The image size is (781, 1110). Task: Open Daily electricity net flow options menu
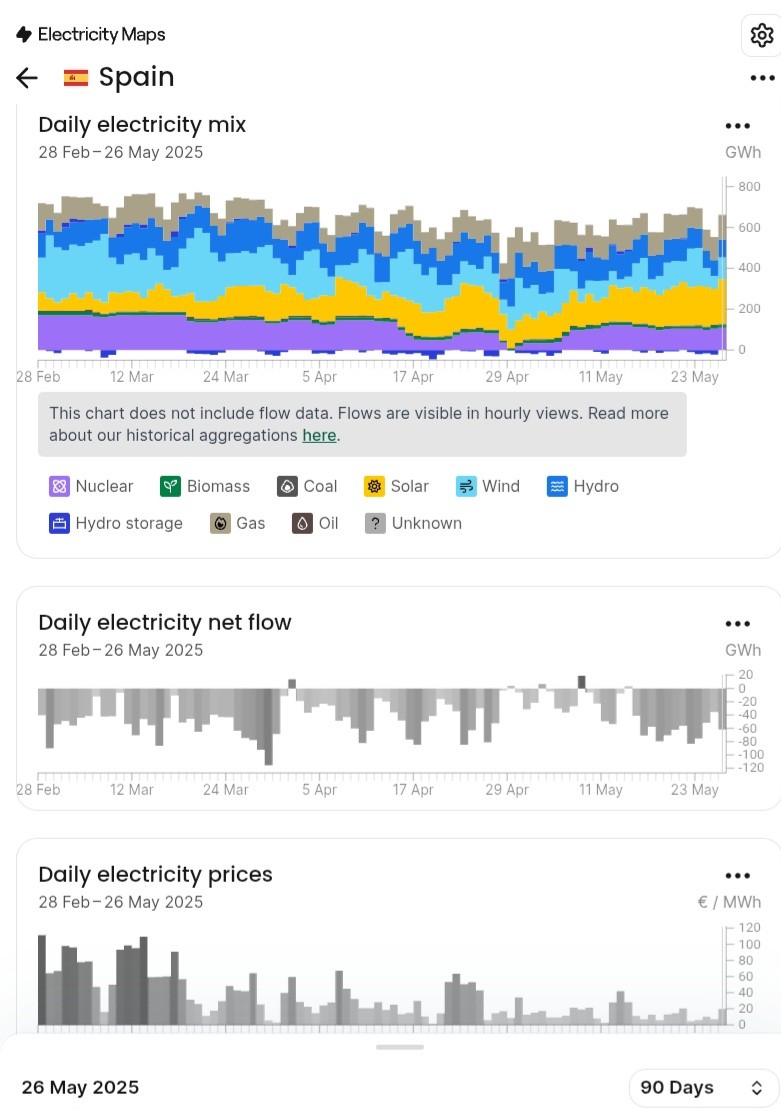point(737,624)
